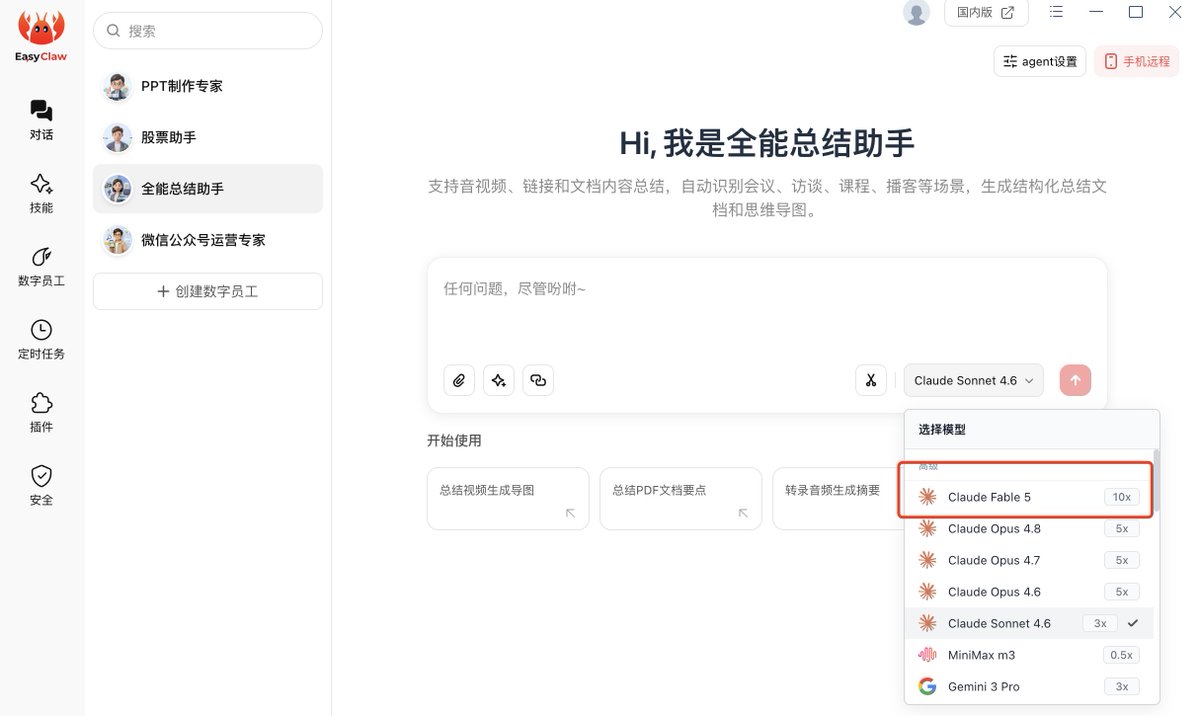
Task: Click the link icon under input box
Action: (x=538, y=380)
